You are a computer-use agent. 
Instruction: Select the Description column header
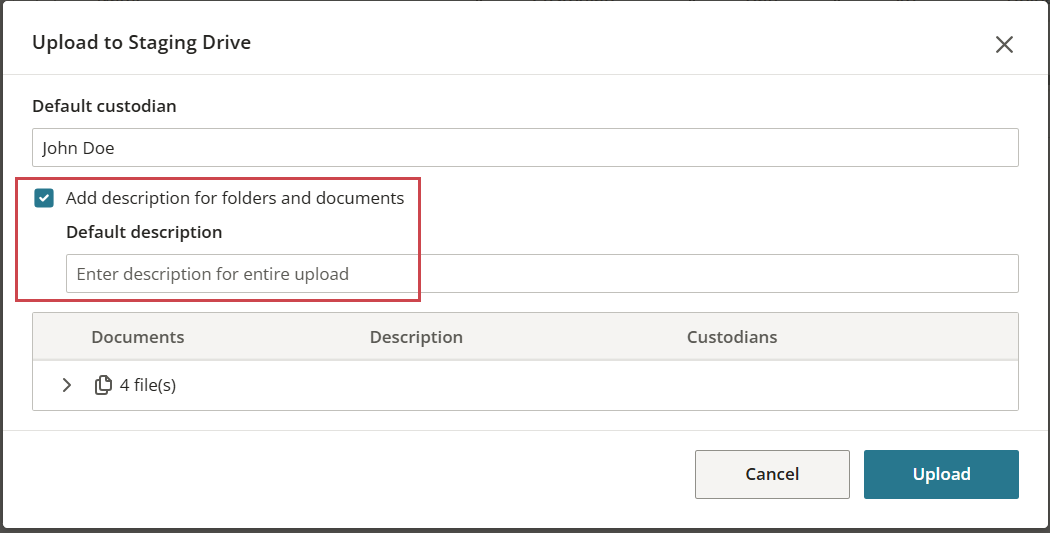click(416, 337)
